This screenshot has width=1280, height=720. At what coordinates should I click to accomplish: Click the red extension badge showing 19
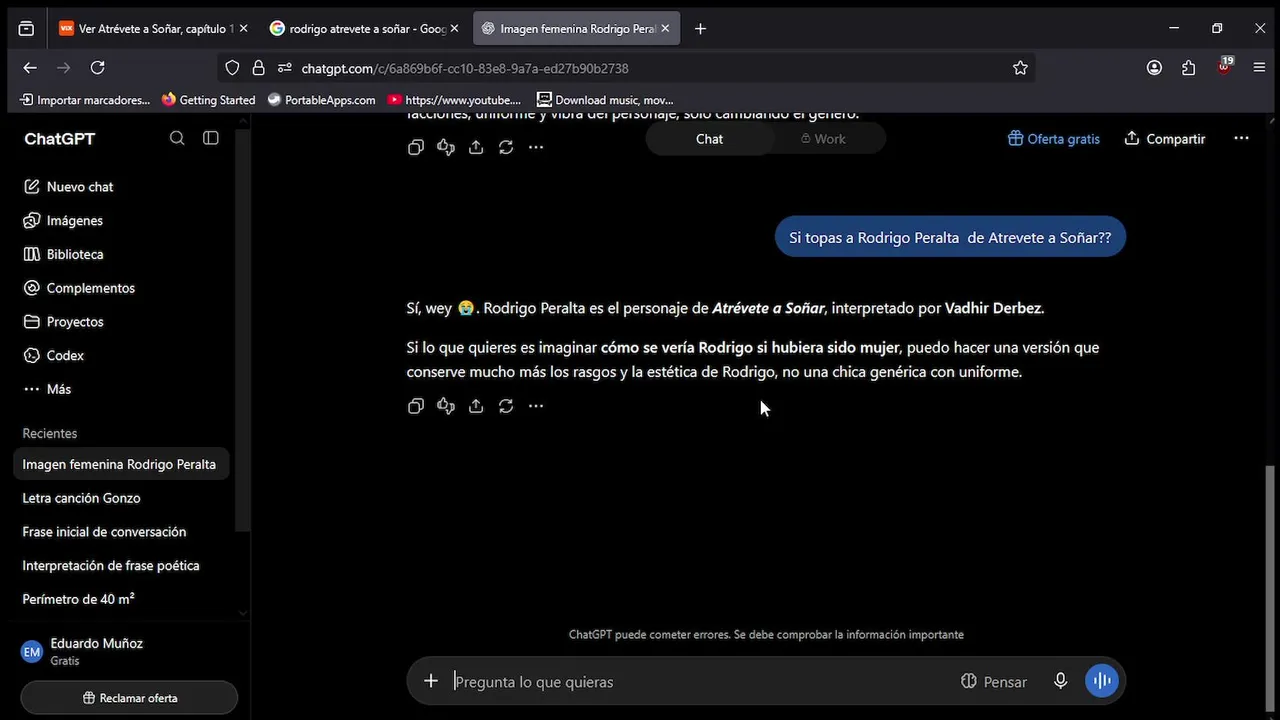(x=1224, y=67)
